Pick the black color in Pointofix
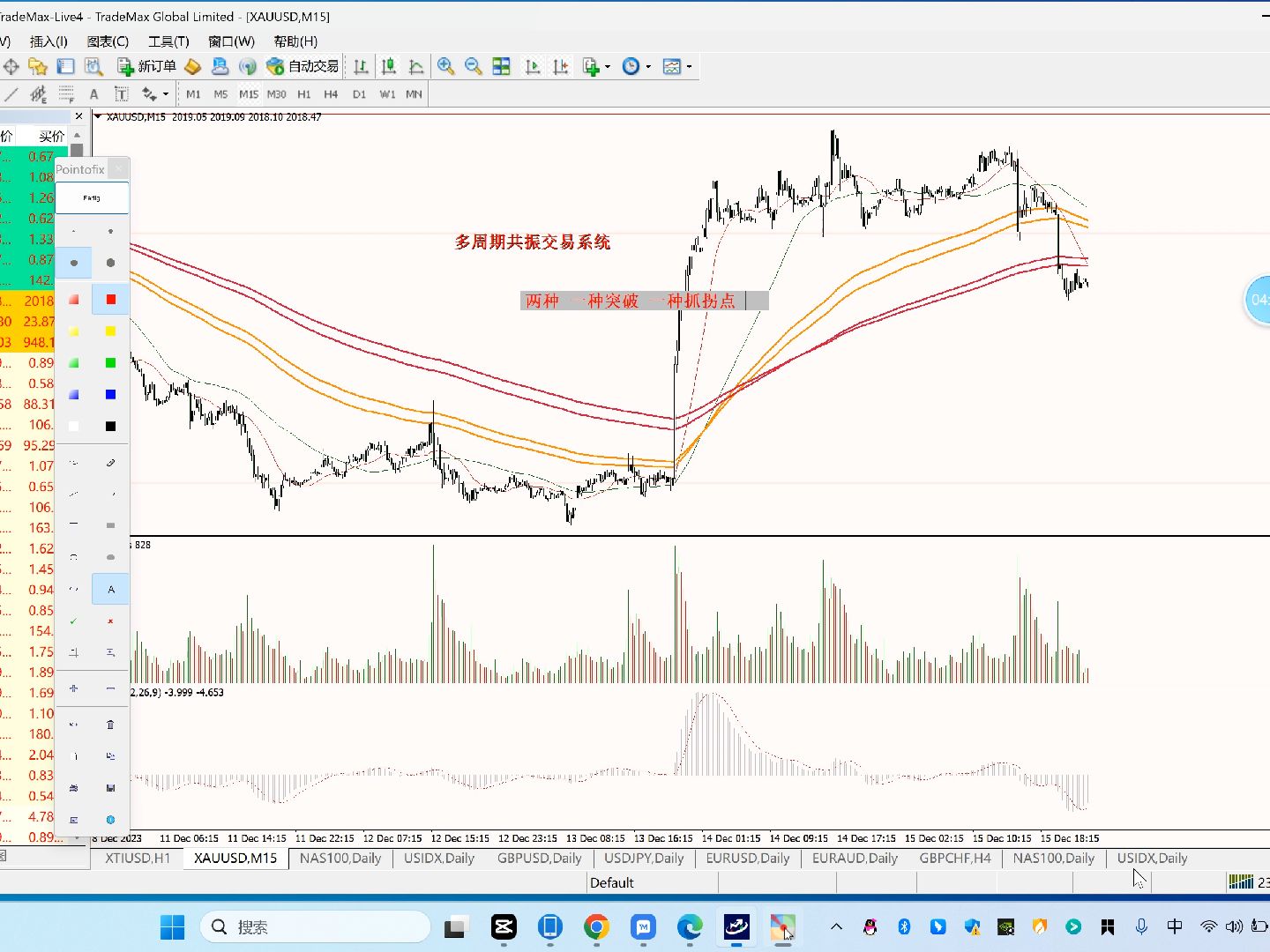The image size is (1270, 952). click(x=110, y=427)
